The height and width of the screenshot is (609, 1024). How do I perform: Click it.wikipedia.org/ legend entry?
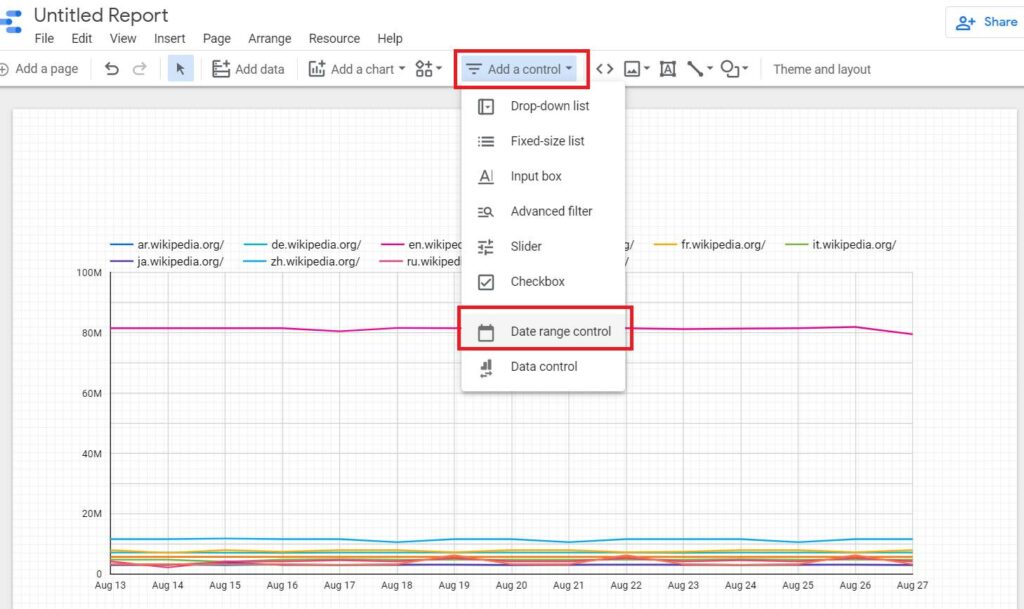840,245
